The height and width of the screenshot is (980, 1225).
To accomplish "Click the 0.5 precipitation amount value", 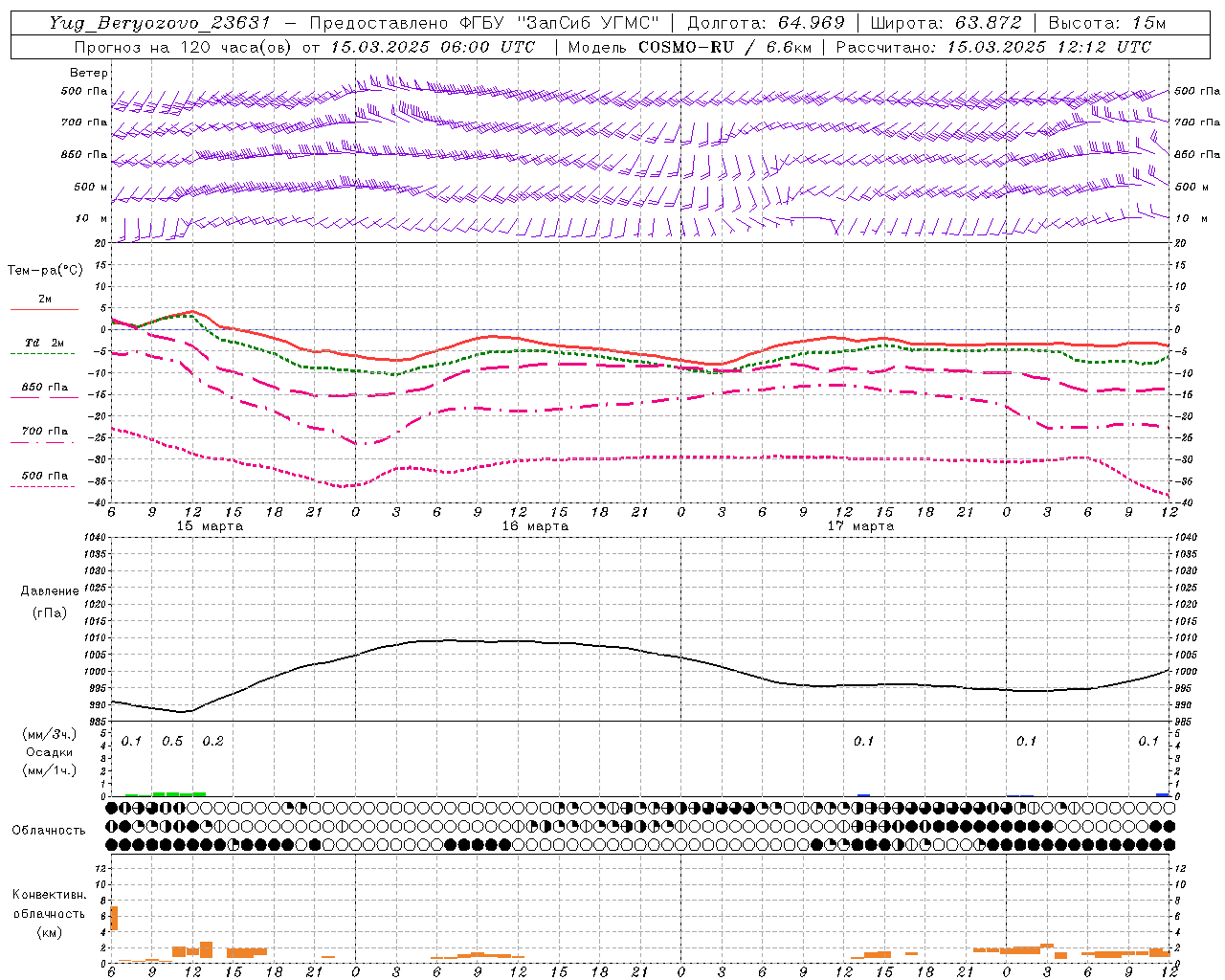I will click(172, 742).
